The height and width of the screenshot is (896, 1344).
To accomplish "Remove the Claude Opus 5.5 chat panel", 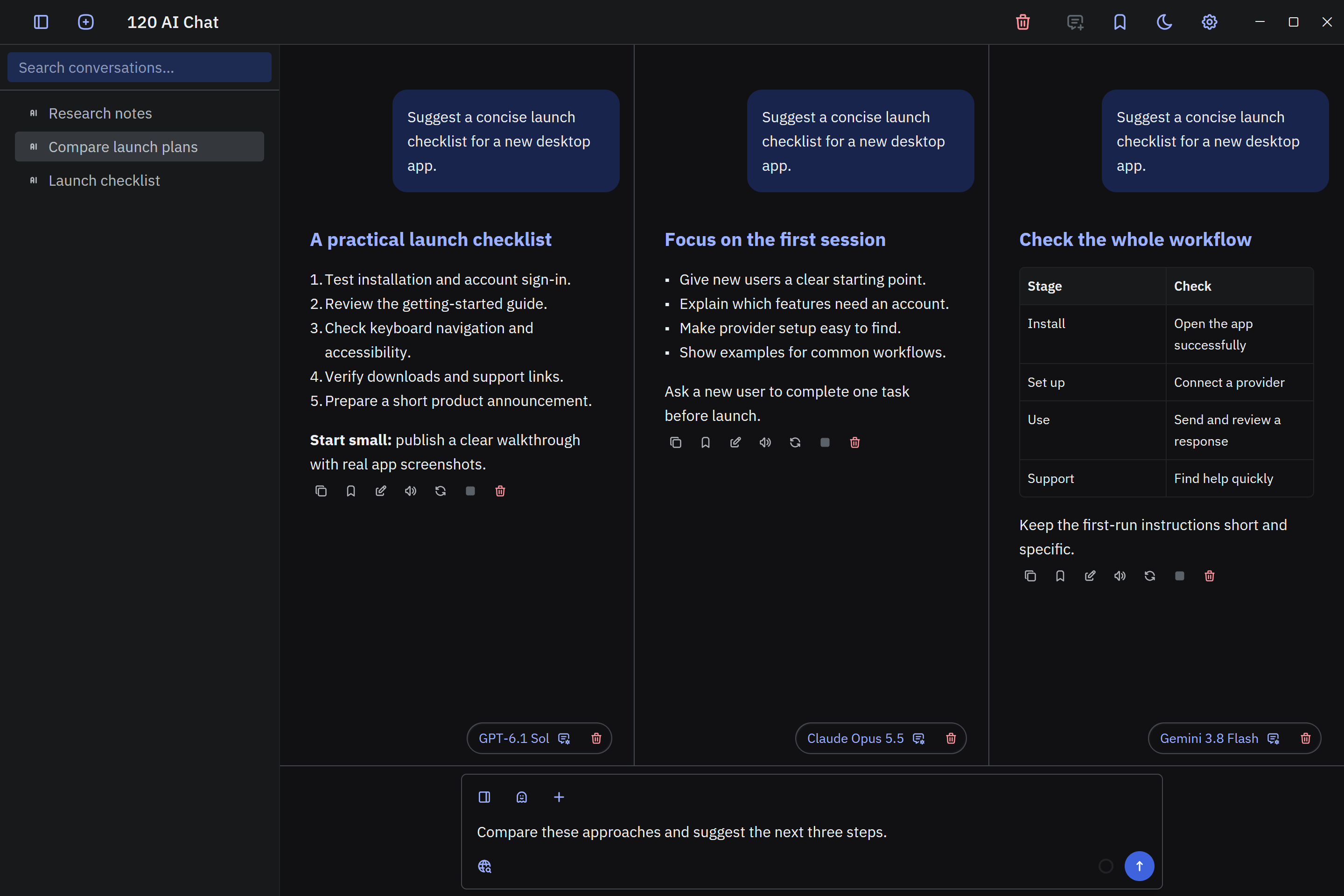I will pyautogui.click(x=951, y=738).
